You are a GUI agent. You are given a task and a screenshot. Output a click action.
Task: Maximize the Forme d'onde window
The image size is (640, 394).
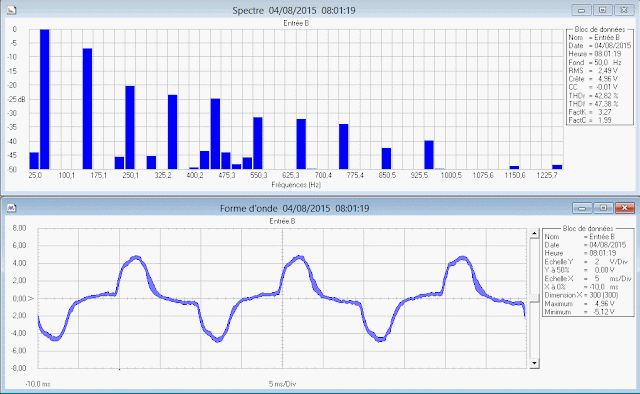[x=603, y=208]
